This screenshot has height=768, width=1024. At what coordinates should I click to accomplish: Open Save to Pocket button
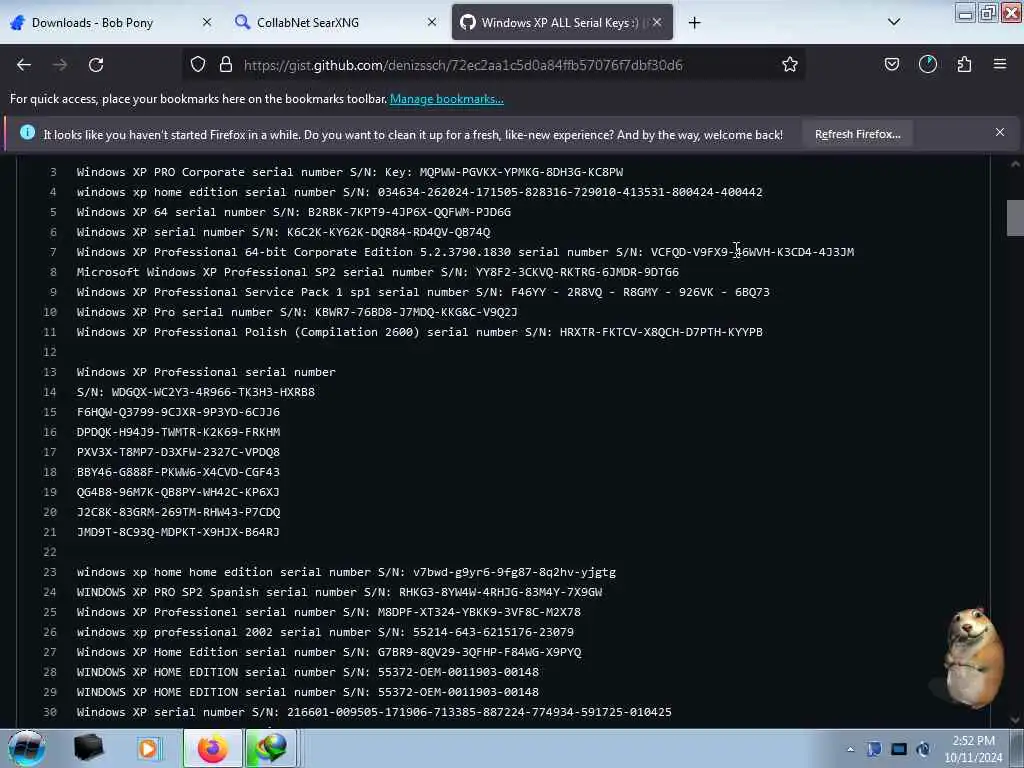pos(891,64)
